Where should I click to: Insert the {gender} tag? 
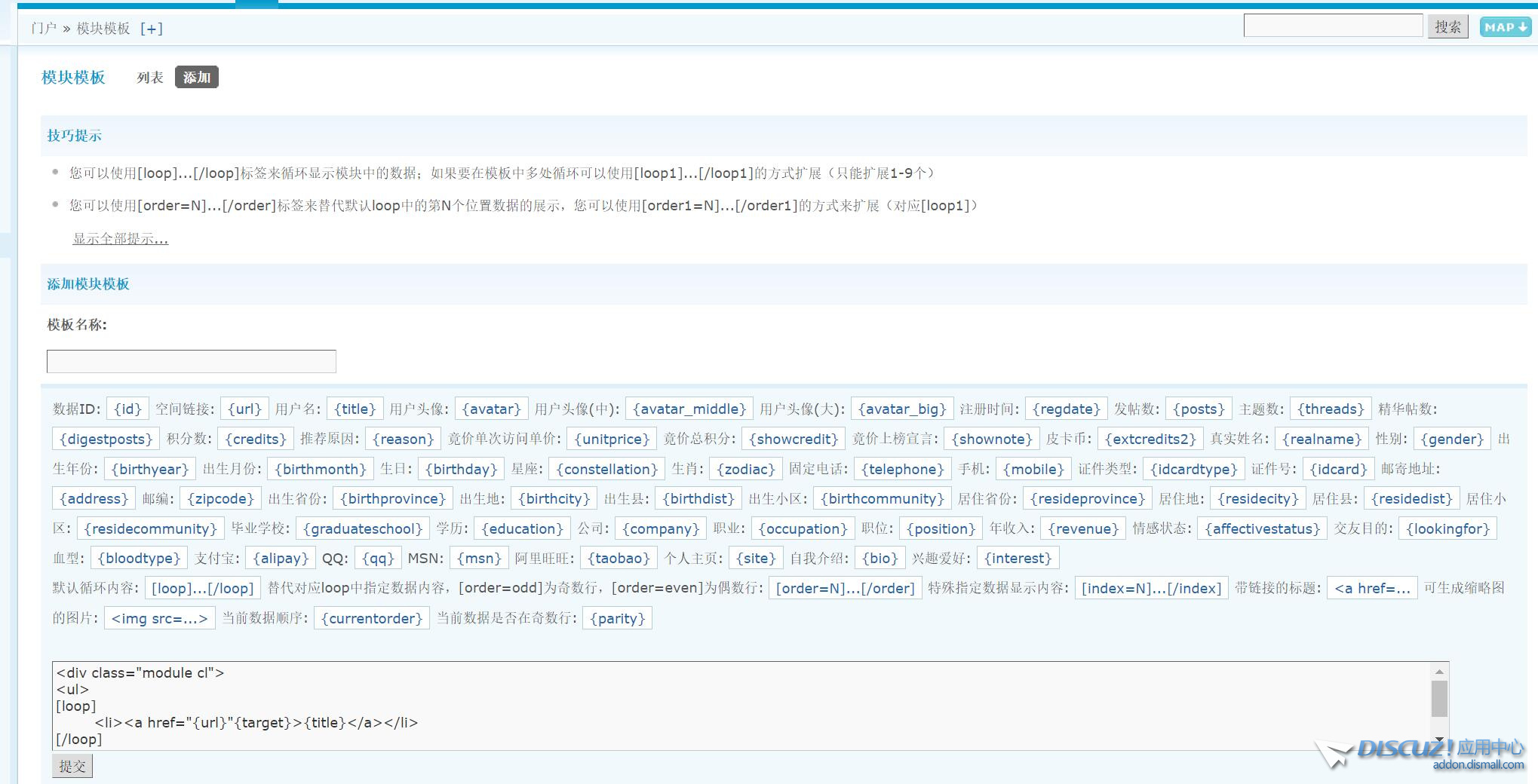(x=1452, y=439)
